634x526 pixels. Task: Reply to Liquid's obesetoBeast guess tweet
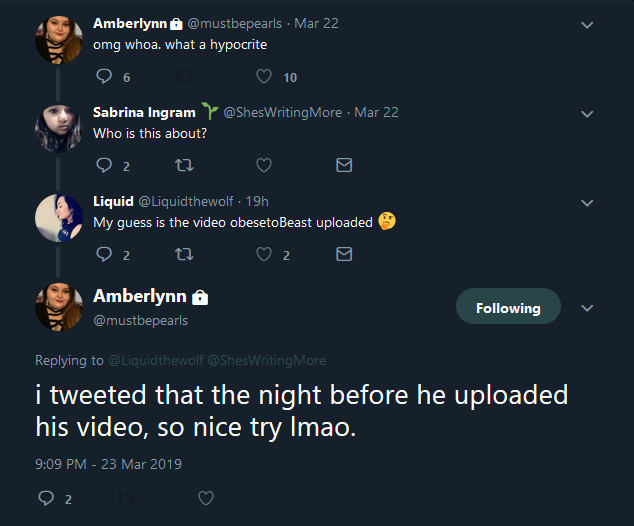point(104,254)
